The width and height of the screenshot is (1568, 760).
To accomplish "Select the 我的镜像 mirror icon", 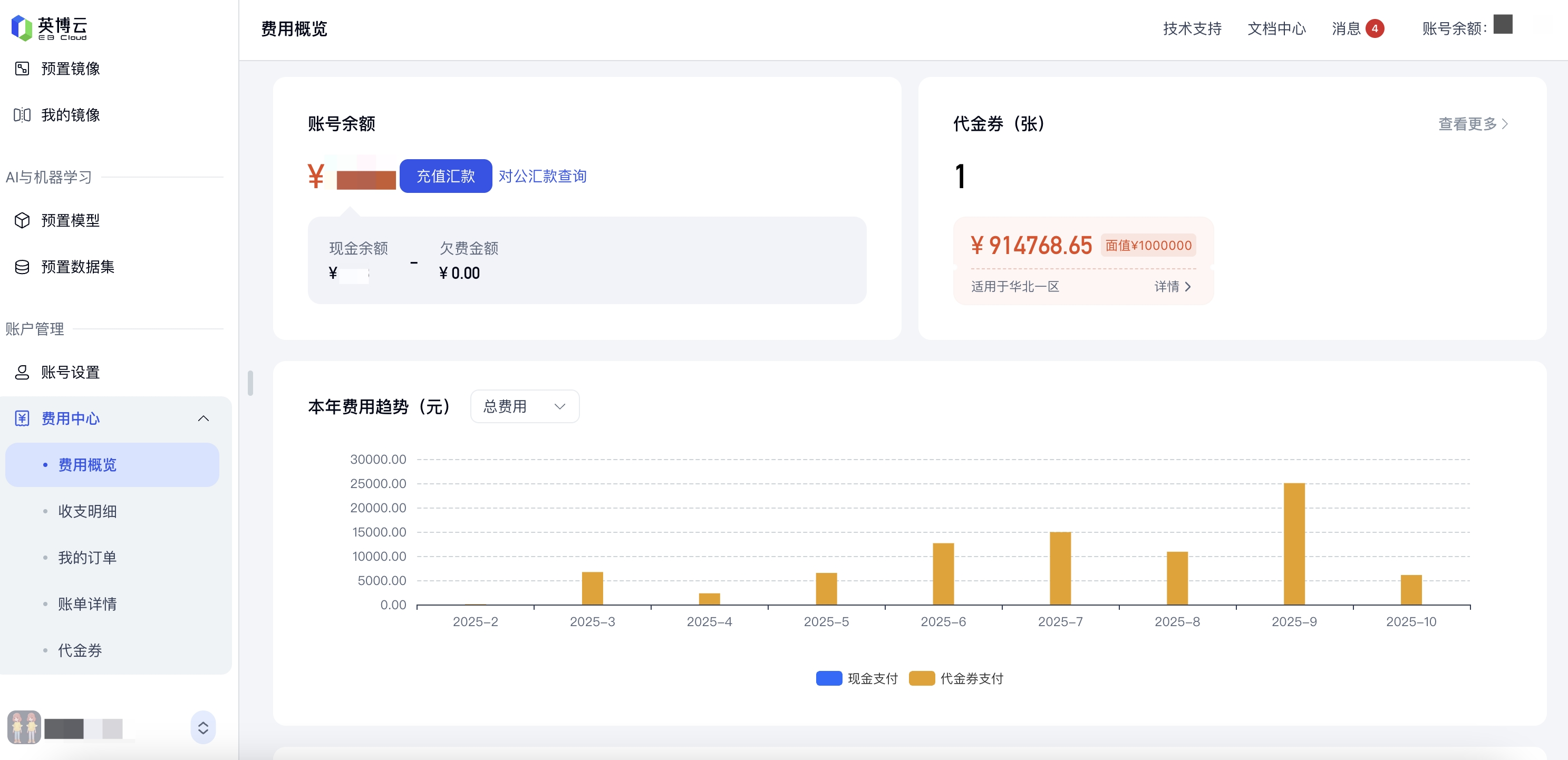I will (22, 115).
